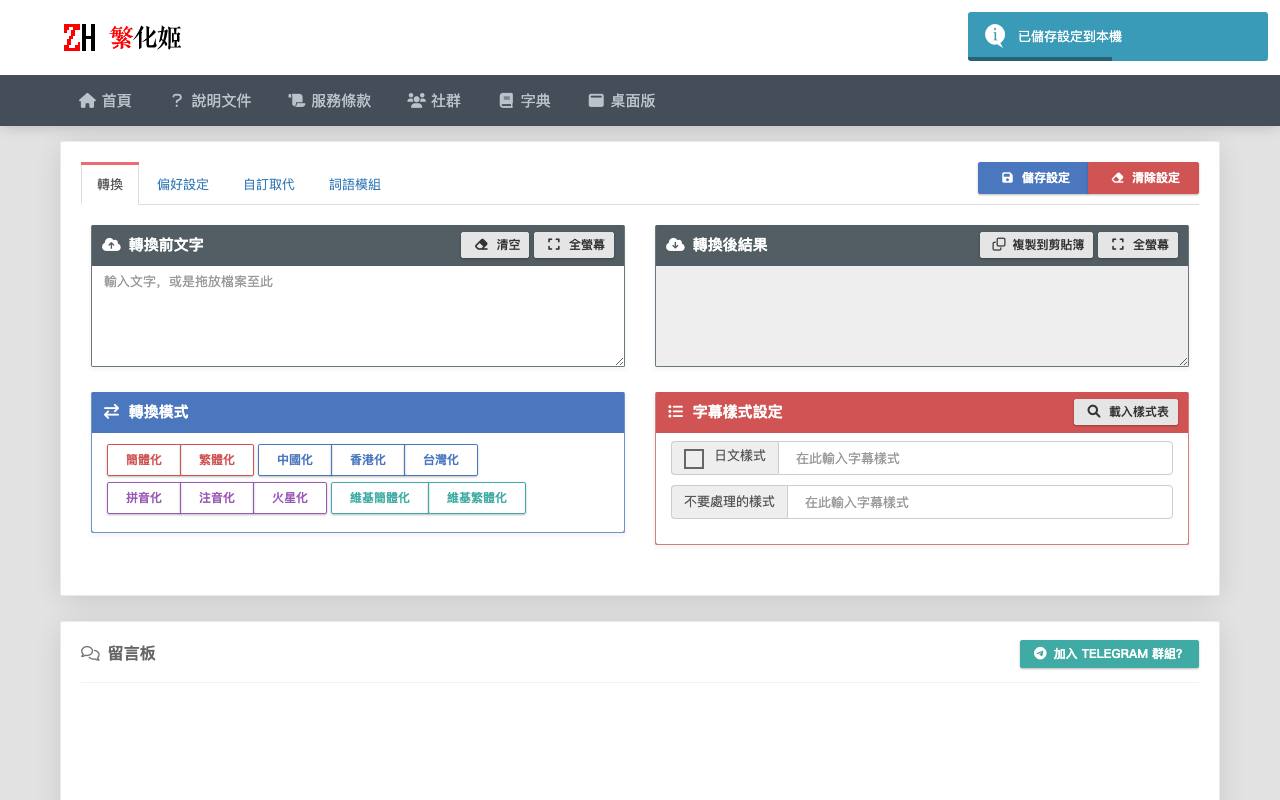1280x800 pixels.
Task: Click the eraser icon in 清除設定
Action: tap(1117, 178)
